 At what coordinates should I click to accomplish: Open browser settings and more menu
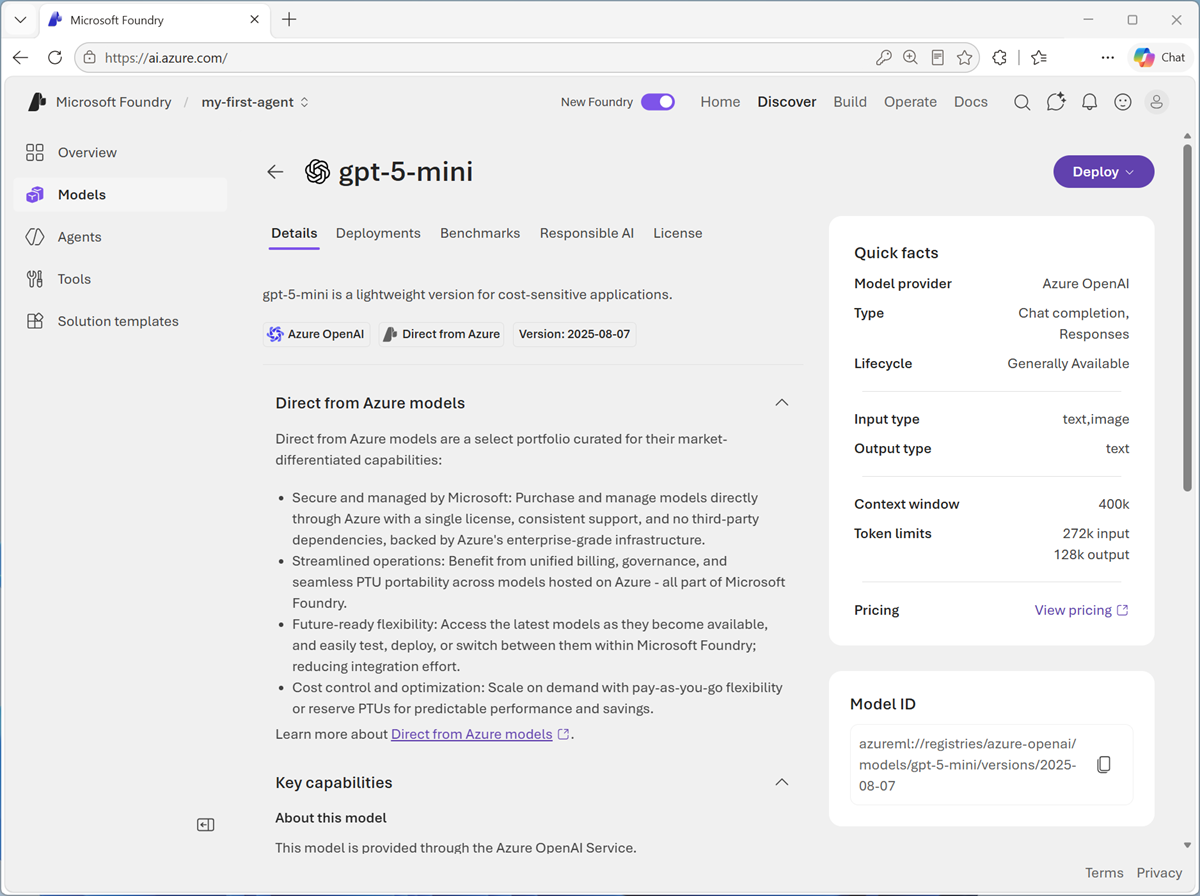1107,58
